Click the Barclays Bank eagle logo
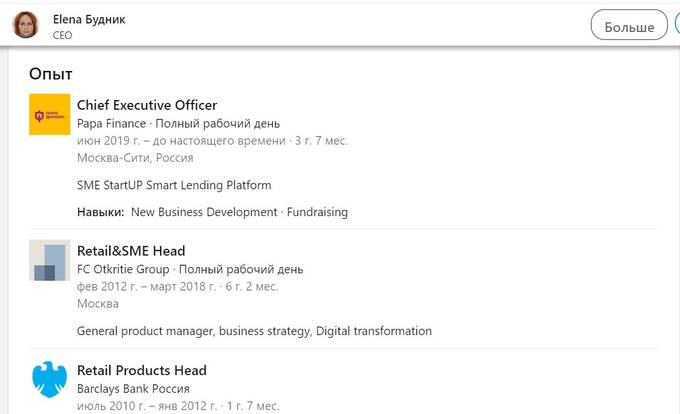680x414 pixels. click(x=49, y=379)
